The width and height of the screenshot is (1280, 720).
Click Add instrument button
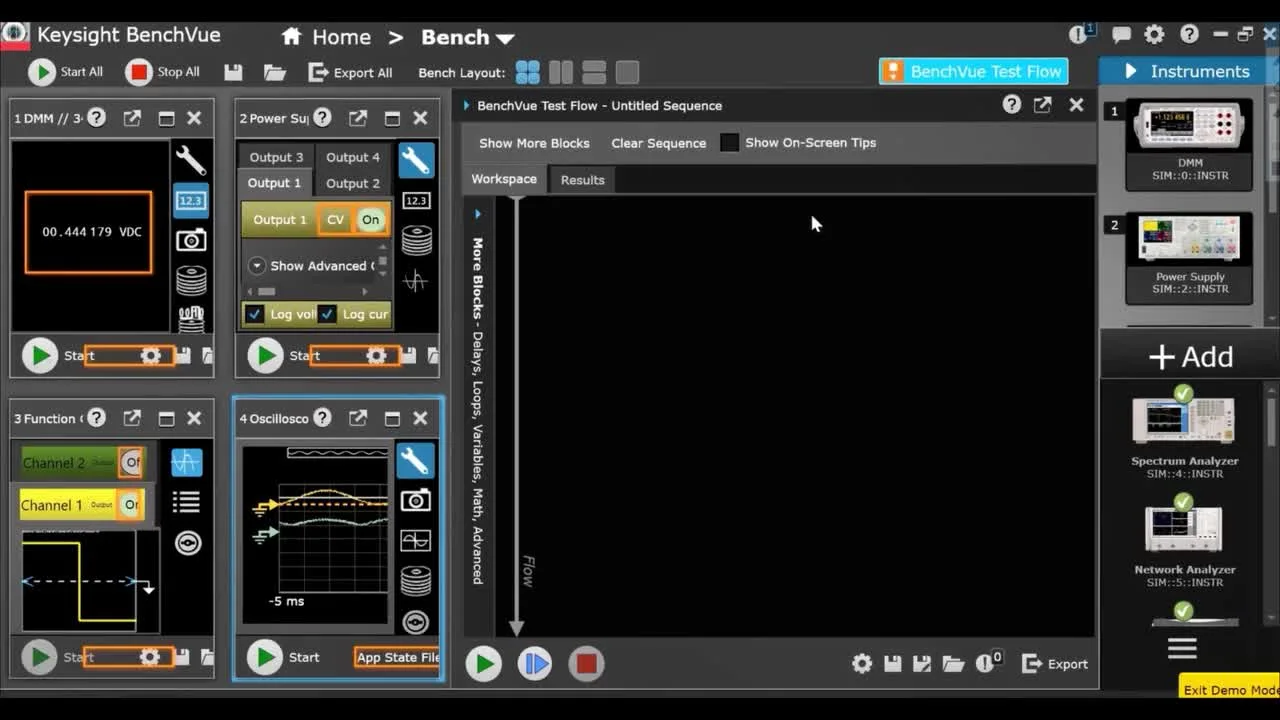pos(1190,357)
